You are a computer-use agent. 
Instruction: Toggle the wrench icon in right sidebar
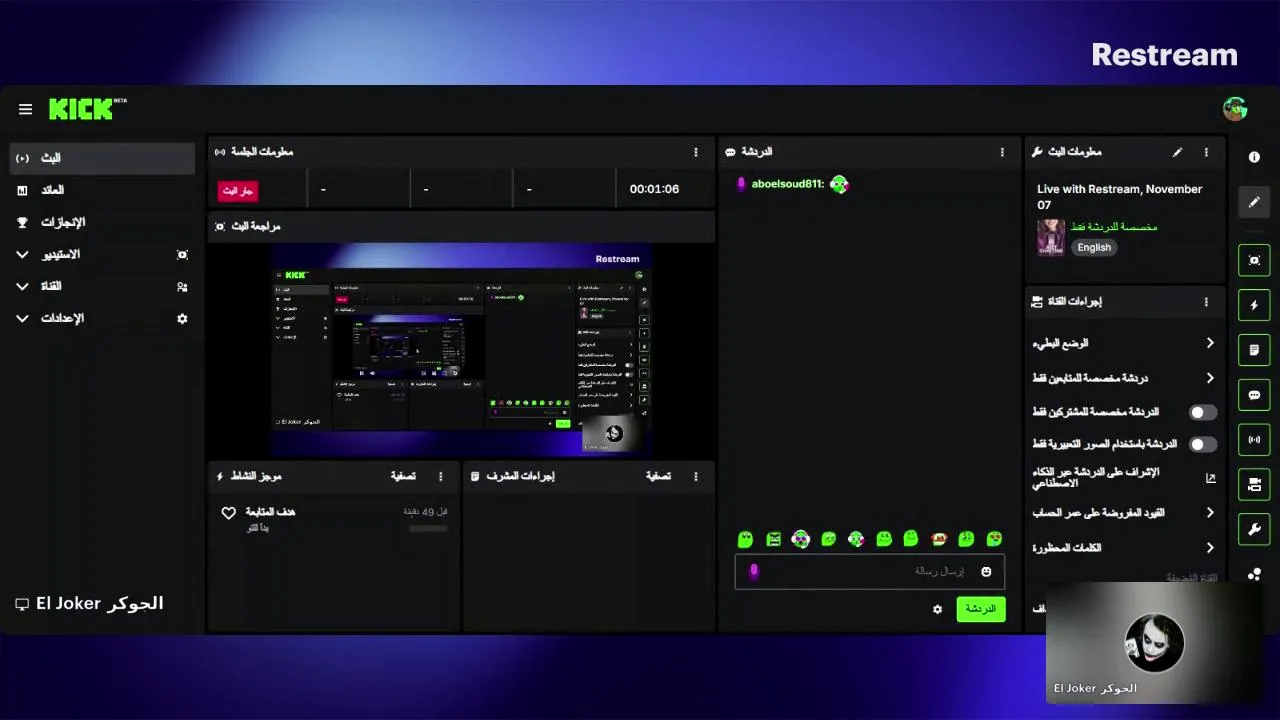tap(1254, 529)
